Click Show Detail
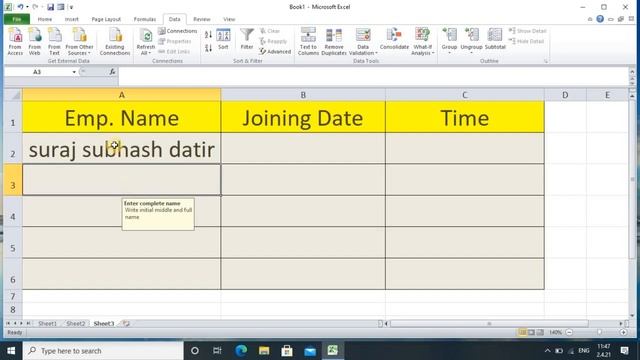The width and height of the screenshot is (640, 360). (527, 31)
